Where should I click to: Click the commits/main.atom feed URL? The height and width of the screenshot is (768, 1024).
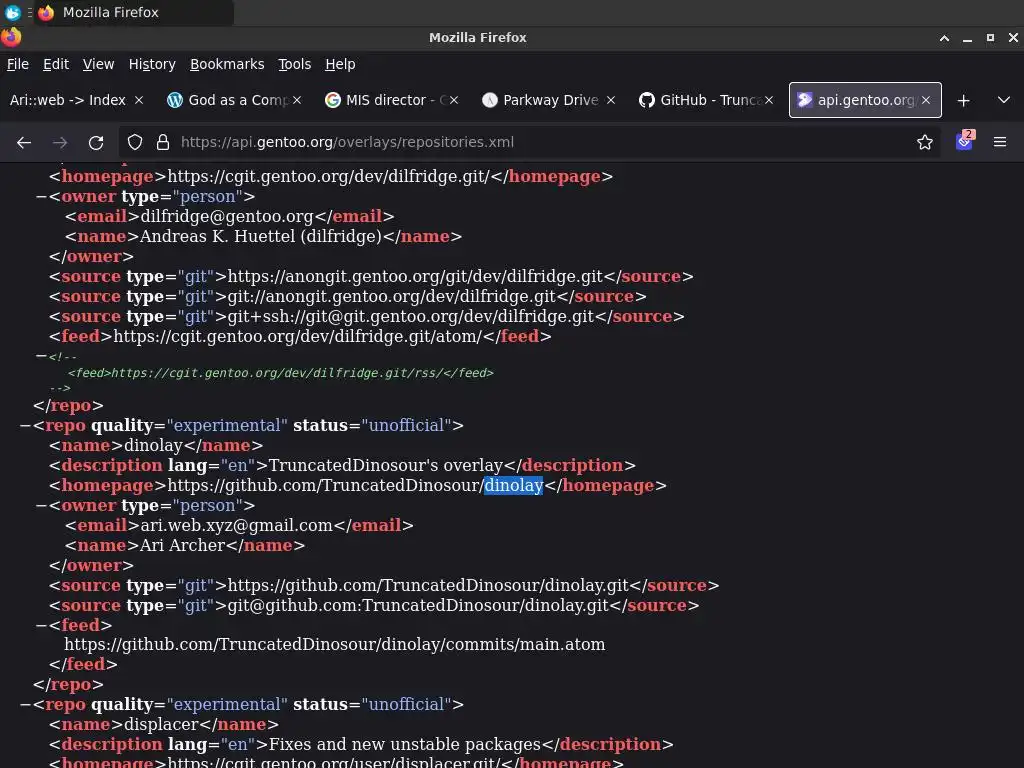click(334, 645)
